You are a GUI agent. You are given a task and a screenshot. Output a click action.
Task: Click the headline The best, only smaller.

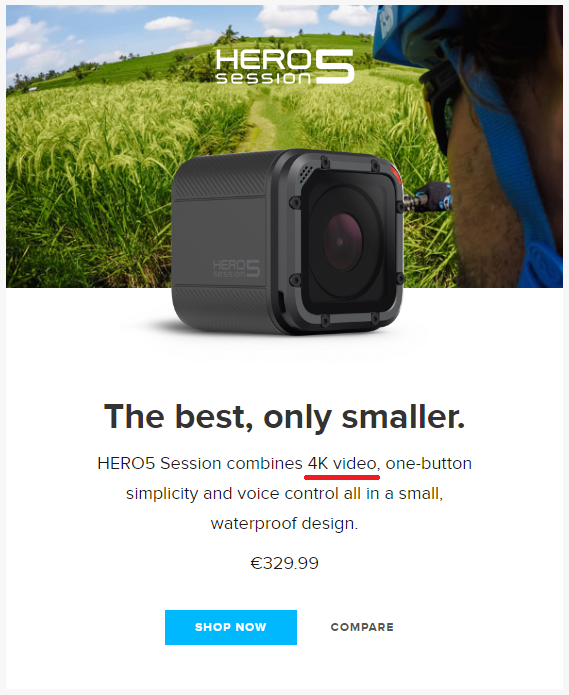point(284,417)
